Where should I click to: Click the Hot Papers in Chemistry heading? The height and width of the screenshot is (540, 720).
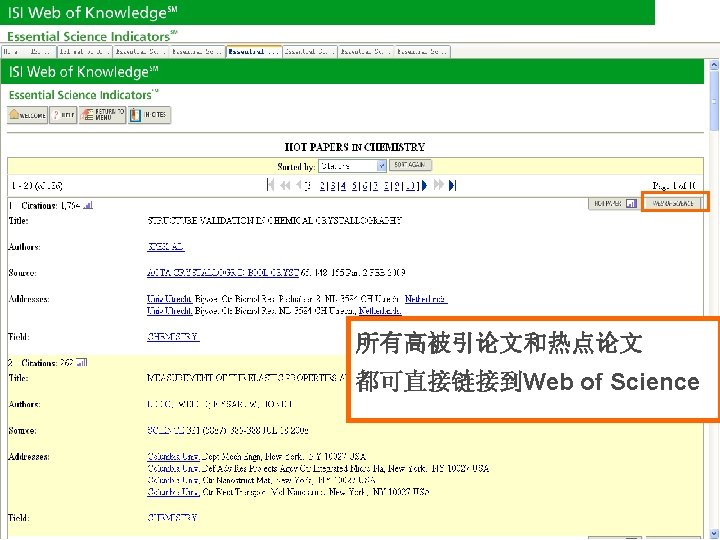pyautogui.click(x=354, y=147)
